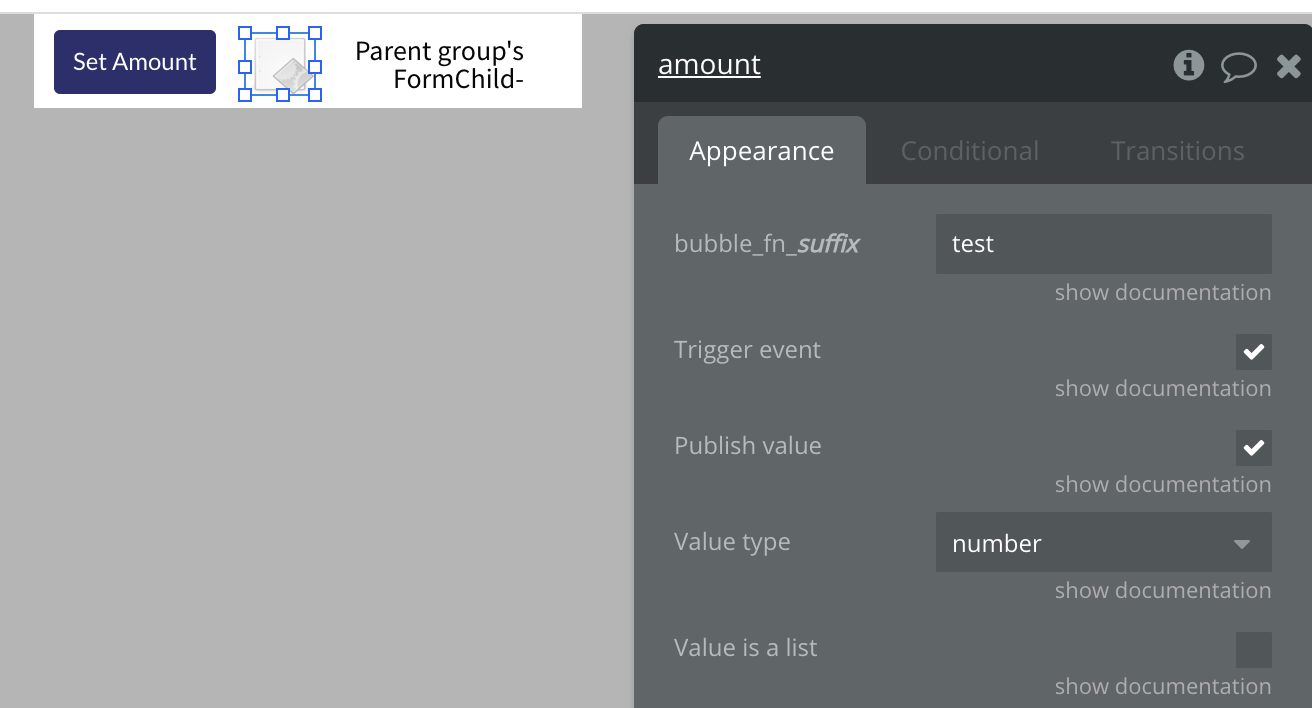
Task: Show documentation for bubble_fn_suffix
Action: pos(1162,293)
